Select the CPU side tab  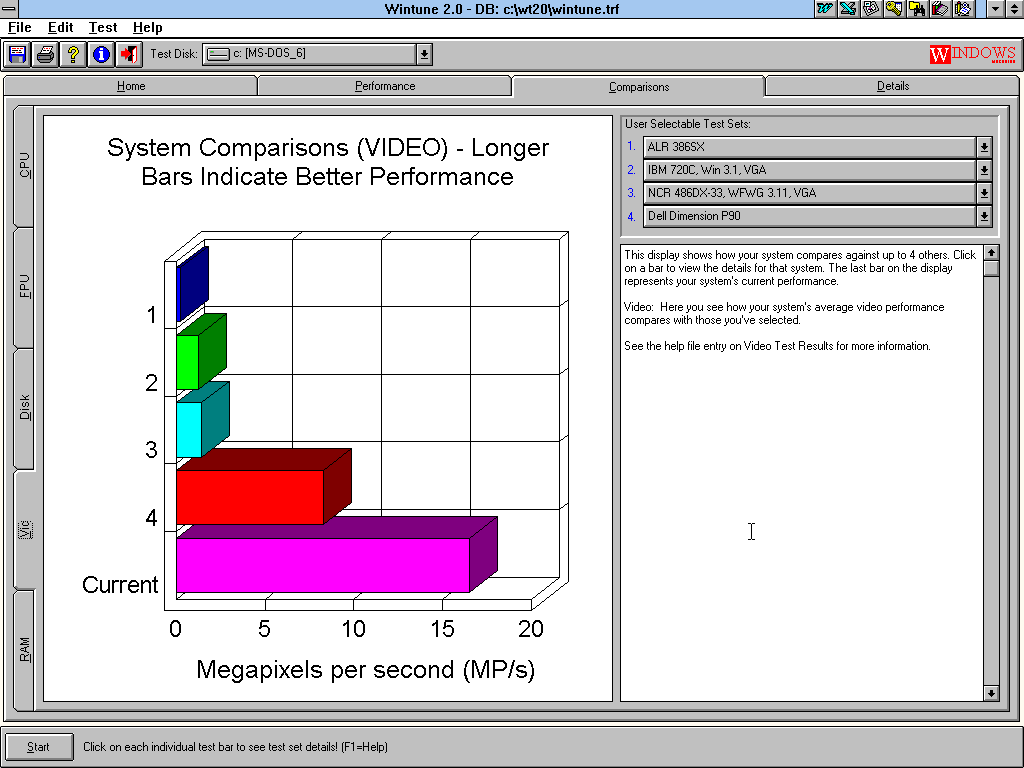pyautogui.click(x=25, y=166)
